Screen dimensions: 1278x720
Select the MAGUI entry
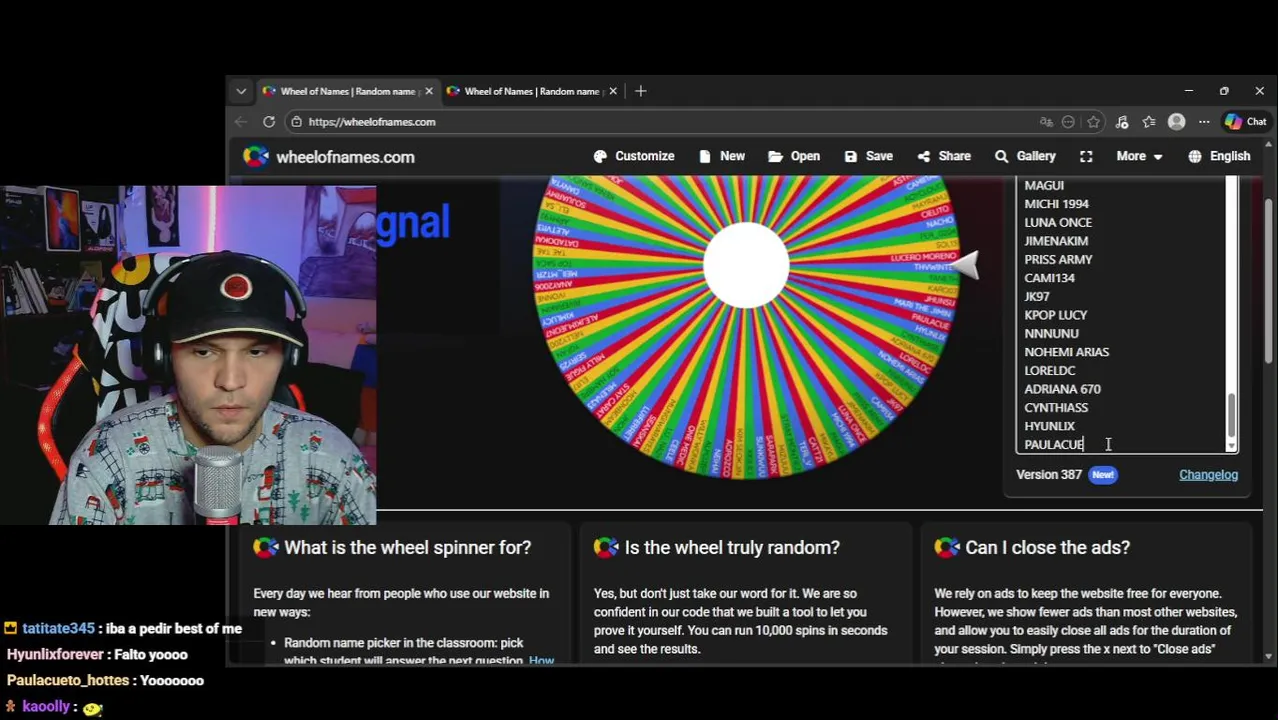[x=1044, y=186]
